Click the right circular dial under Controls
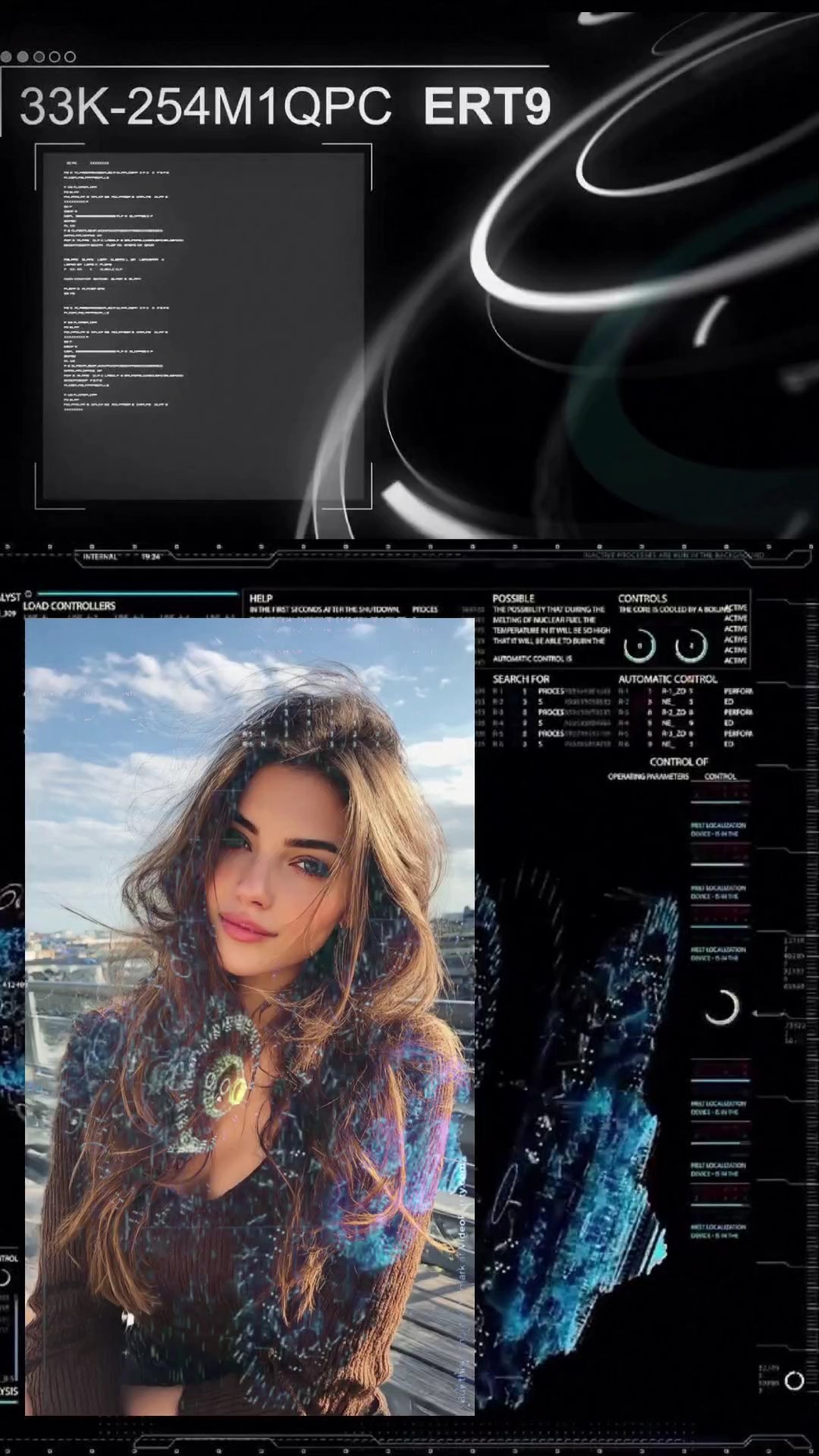Image resolution: width=819 pixels, height=1456 pixels. [691, 646]
